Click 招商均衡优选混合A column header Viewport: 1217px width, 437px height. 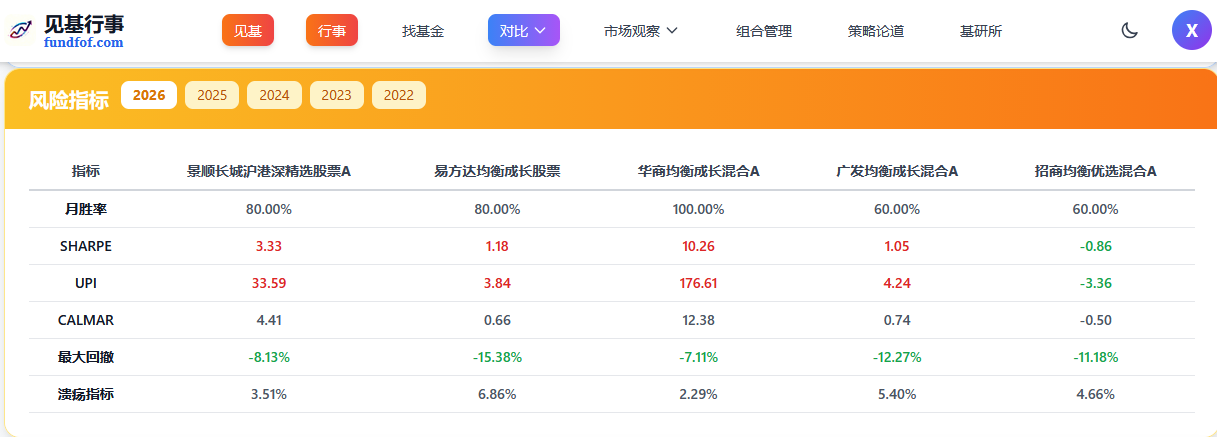coord(1096,171)
